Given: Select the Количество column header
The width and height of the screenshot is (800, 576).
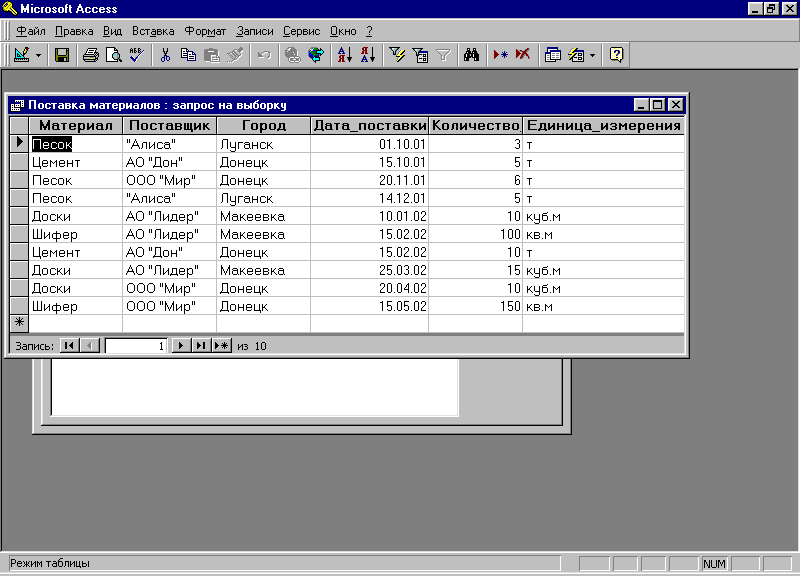Looking at the screenshot, I should pyautogui.click(x=476, y=126).
